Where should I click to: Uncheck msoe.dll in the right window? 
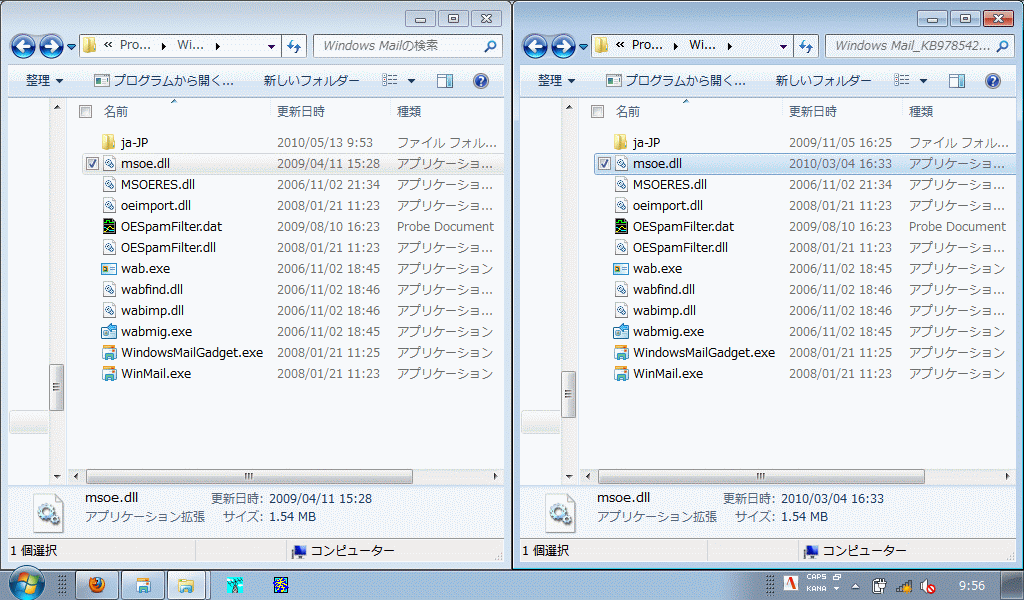605,163
